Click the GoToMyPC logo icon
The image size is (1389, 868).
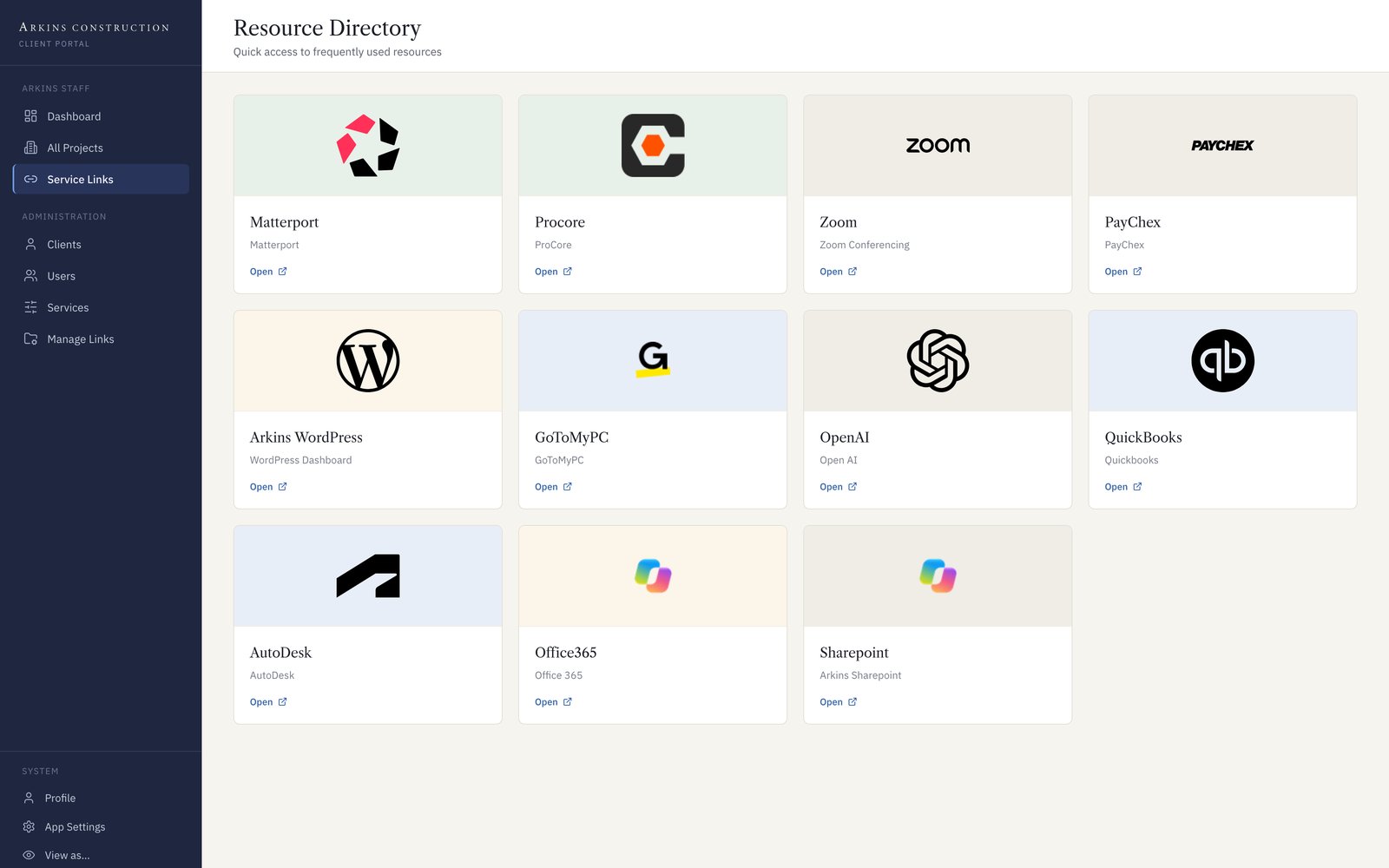point(653,359)
